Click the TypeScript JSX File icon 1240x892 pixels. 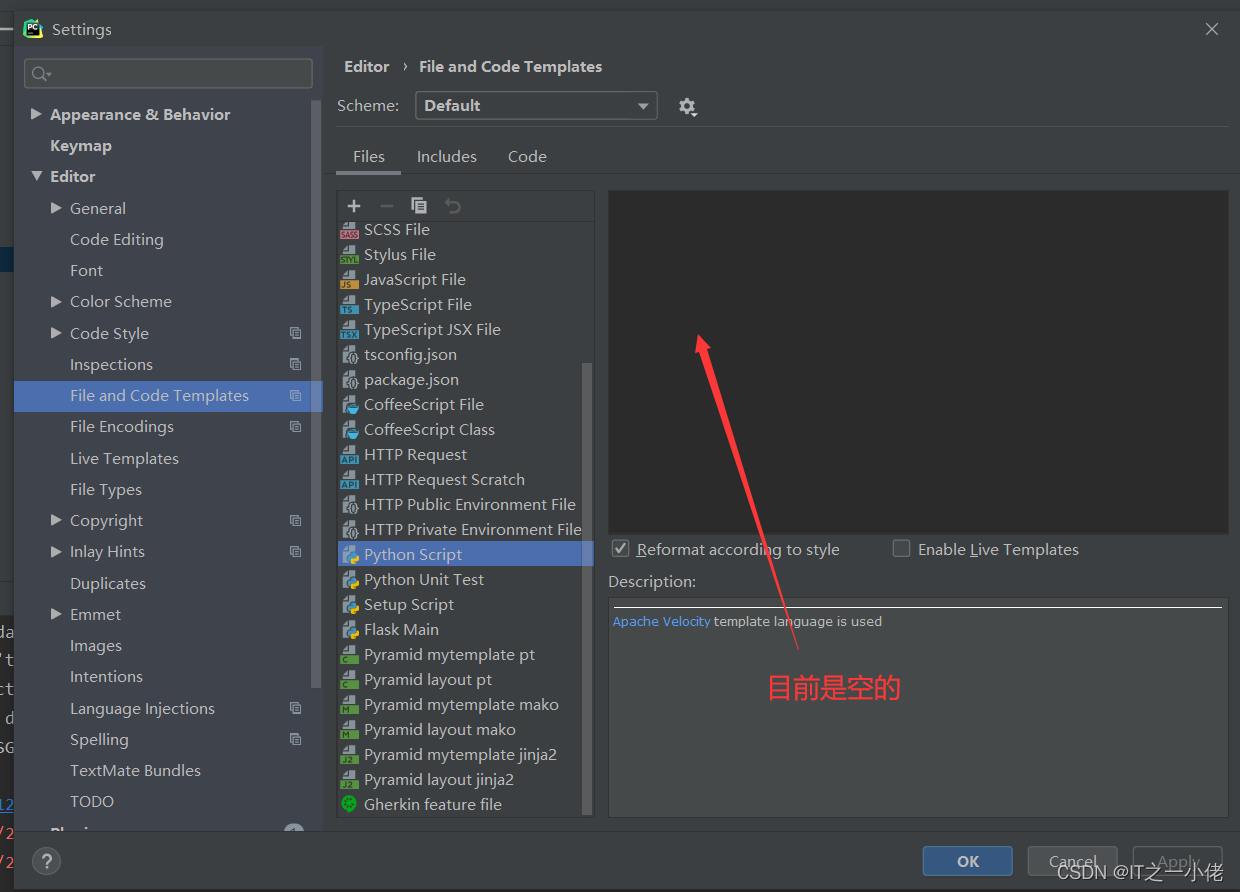[x=349, y=330]
